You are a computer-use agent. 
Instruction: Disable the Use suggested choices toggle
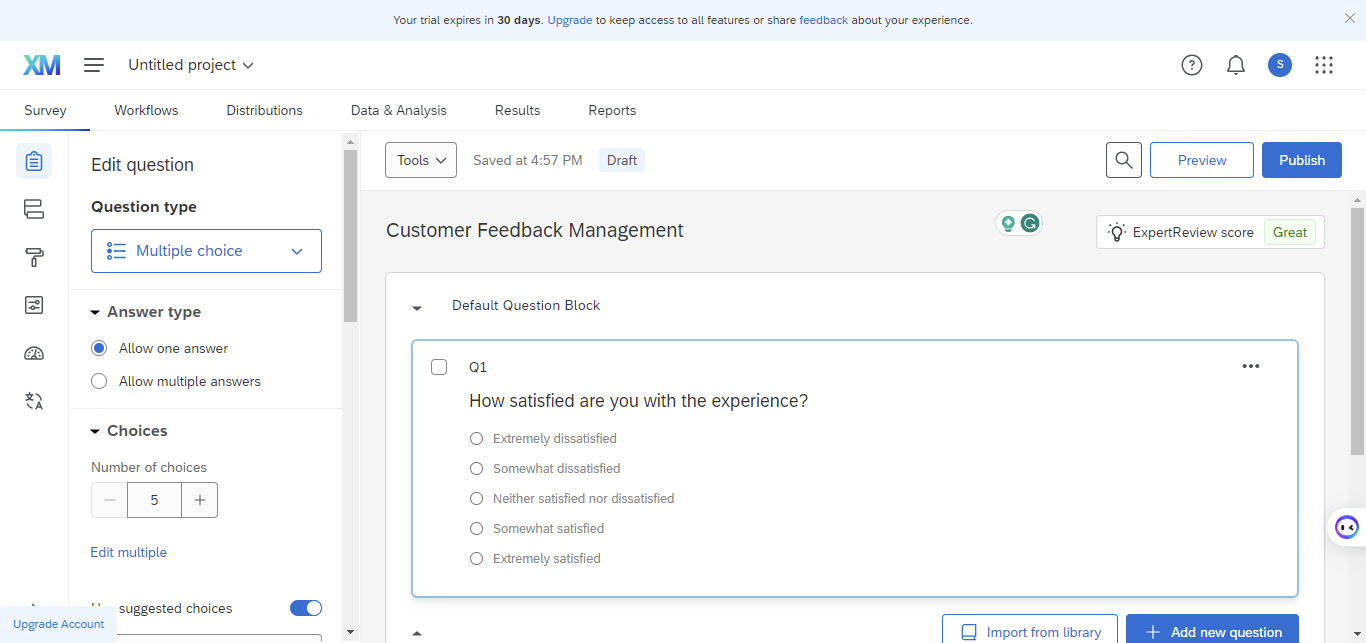coord(305,607)
